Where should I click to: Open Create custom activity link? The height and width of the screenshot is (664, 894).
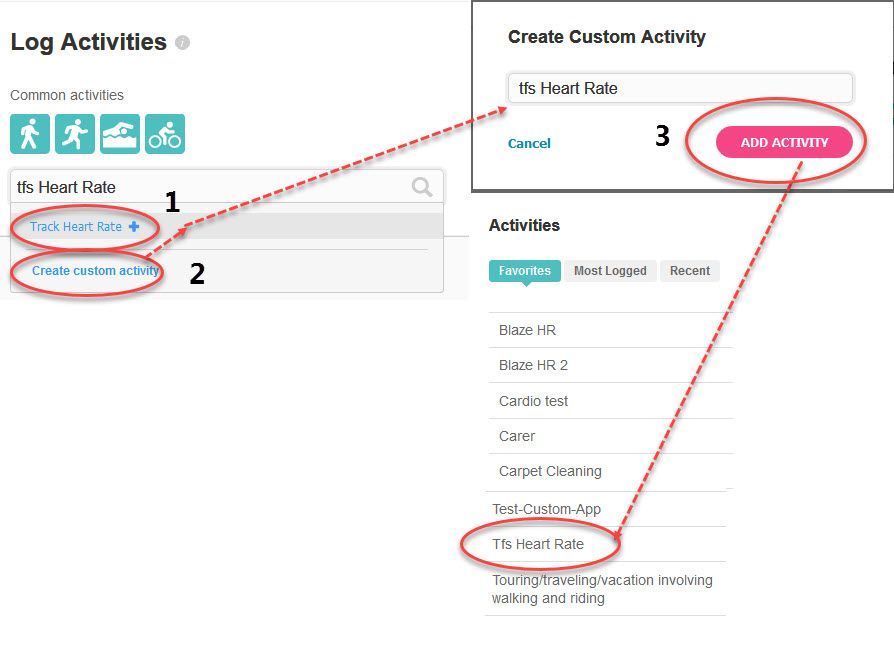click(x=95, y=271)
